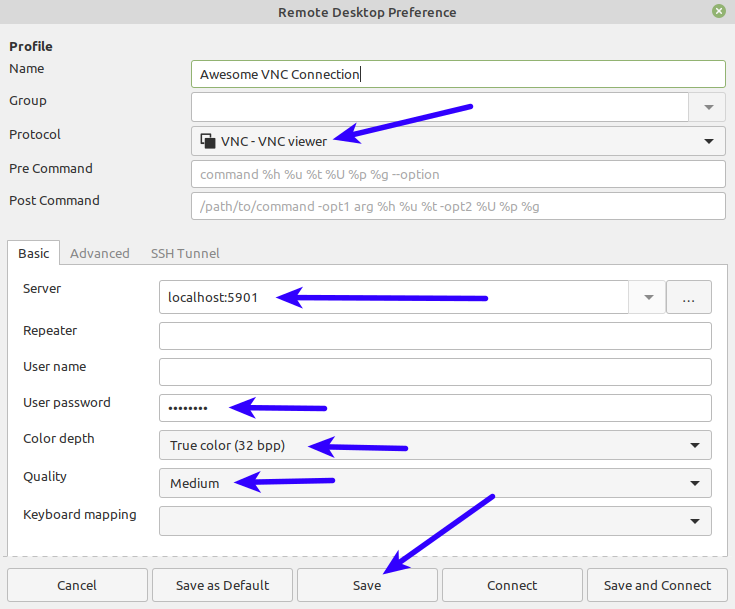This screenshot has height=609, width=735.
Task: Click the Connect button
Action: tap(512, 585)
